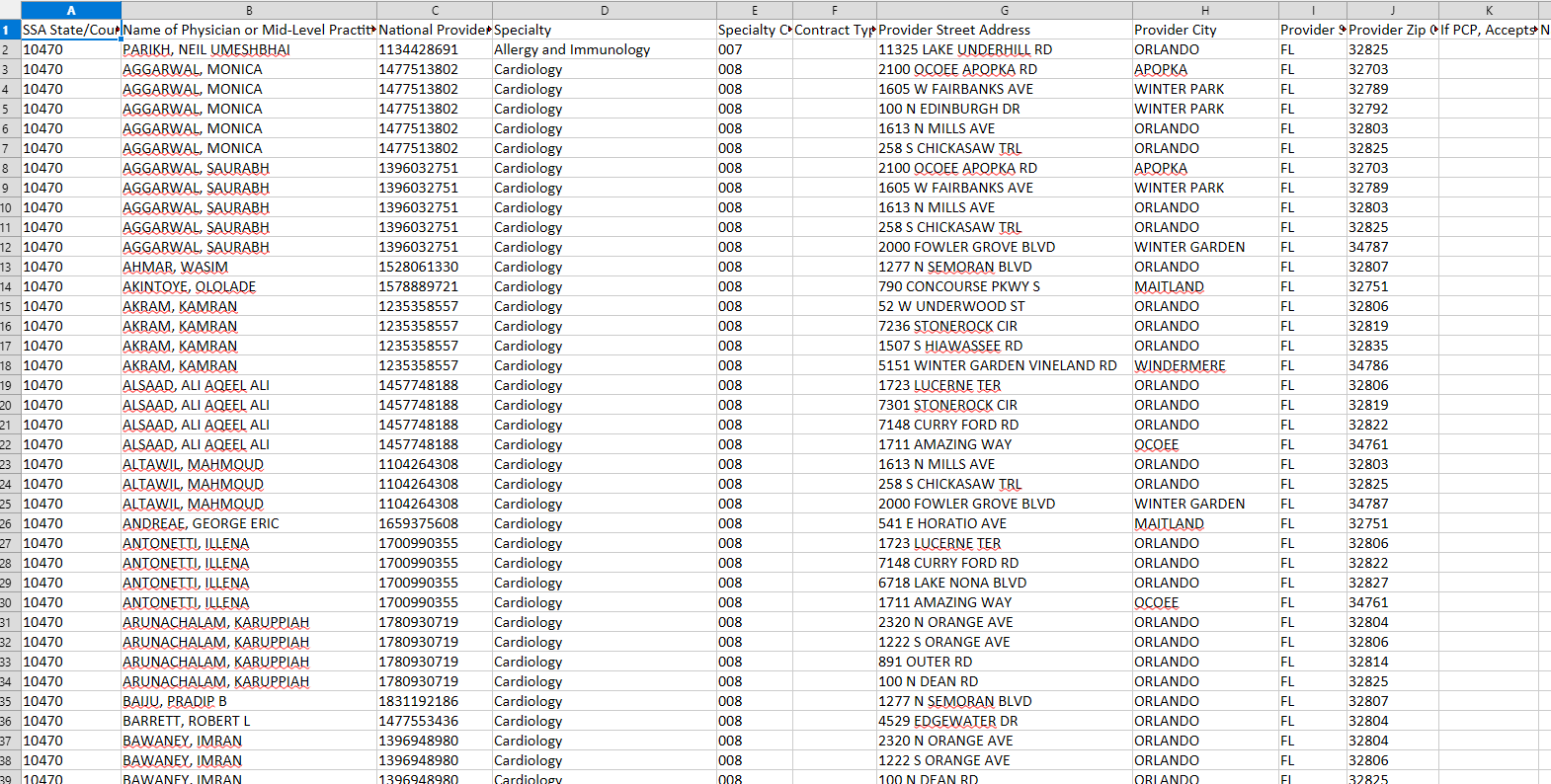This screenshot has width=1551, height=784.
Task: Select column G header
Action: 1005,10
